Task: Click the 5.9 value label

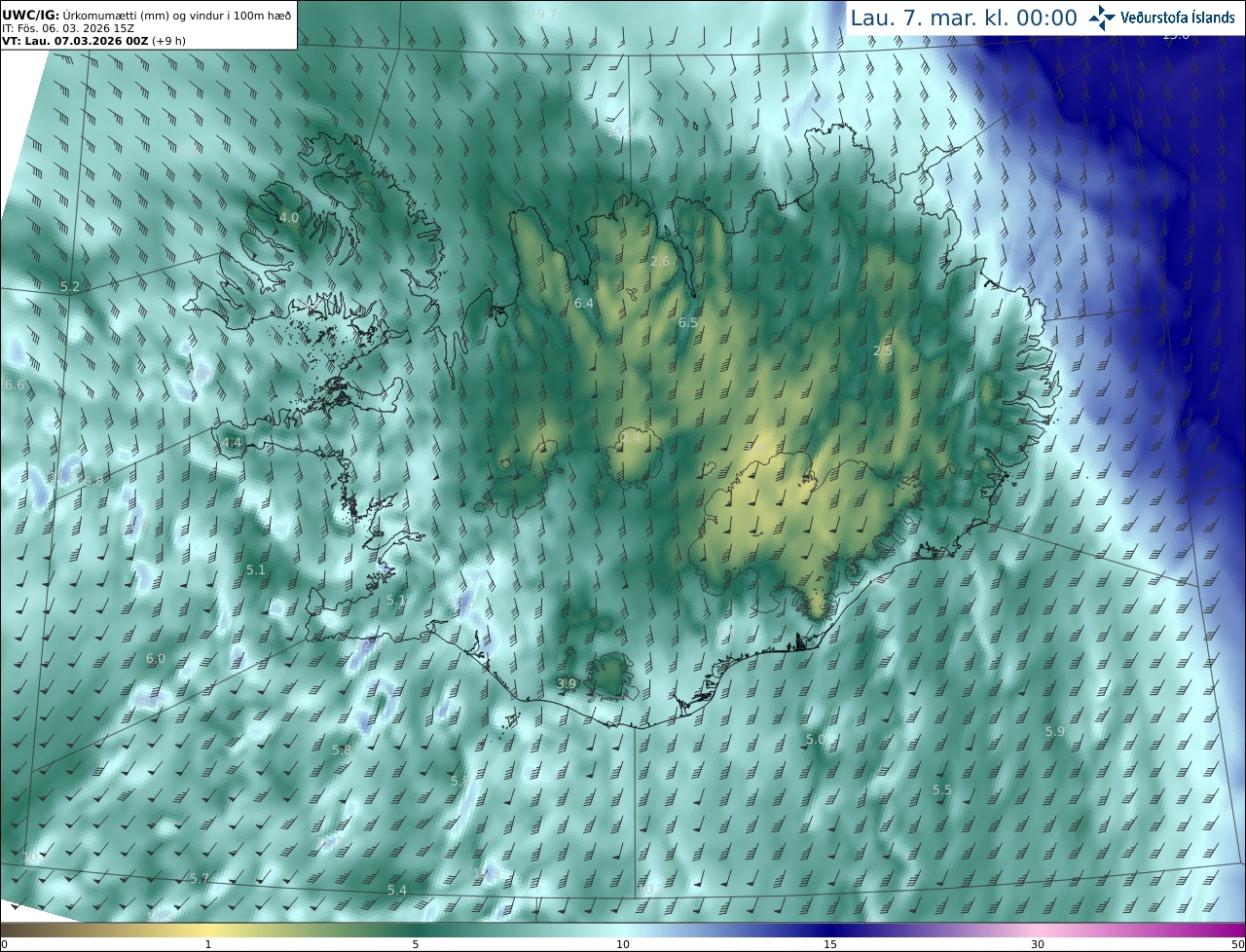Action: (1055, 731)
